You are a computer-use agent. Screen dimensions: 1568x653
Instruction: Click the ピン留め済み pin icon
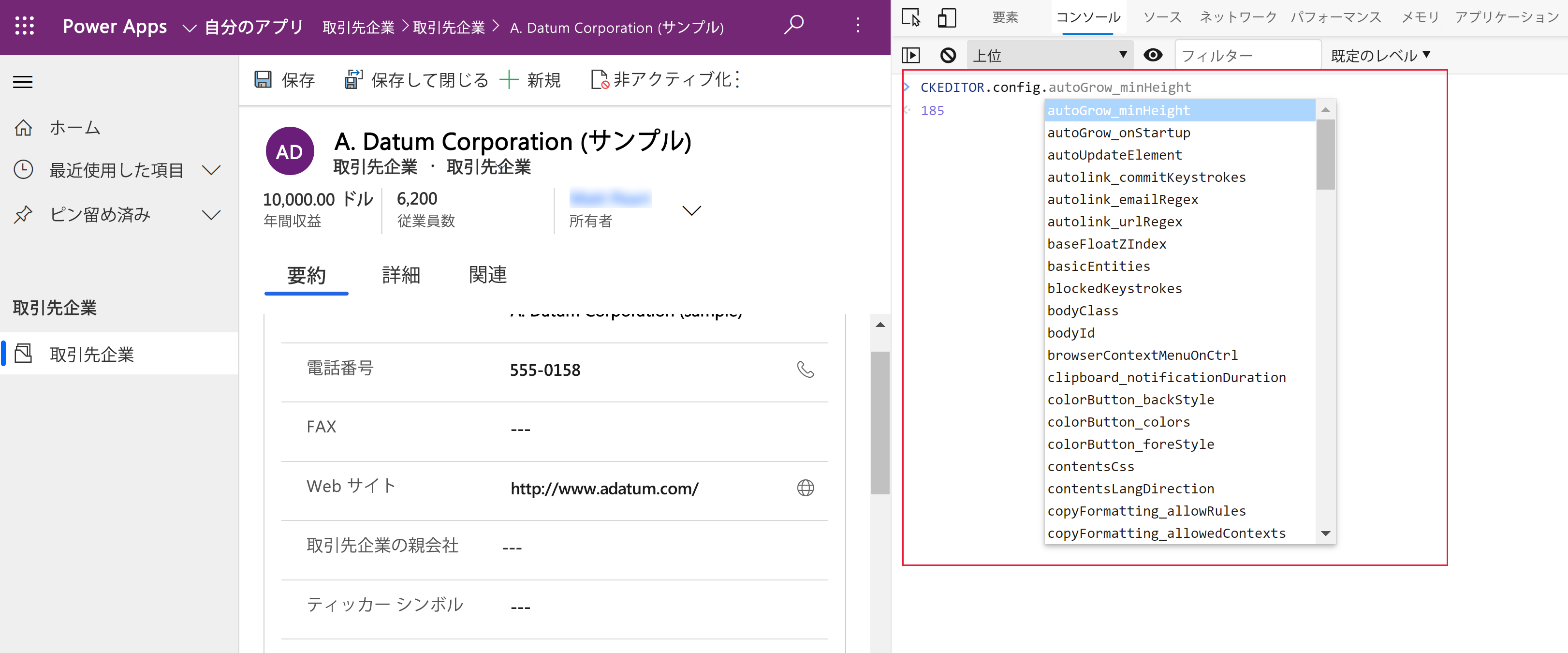(x=23, y=214)
